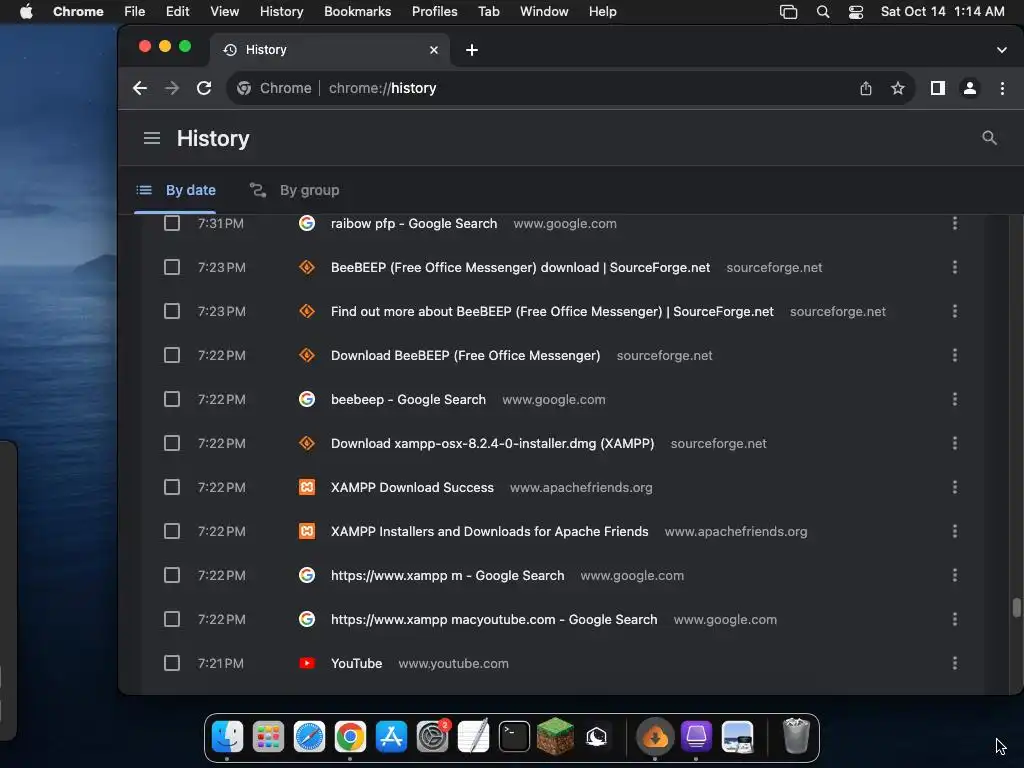This screenshot has width=1024, height=768.
Task: Check the Download xampp-osx installer entry
Action: coord(172,443)
